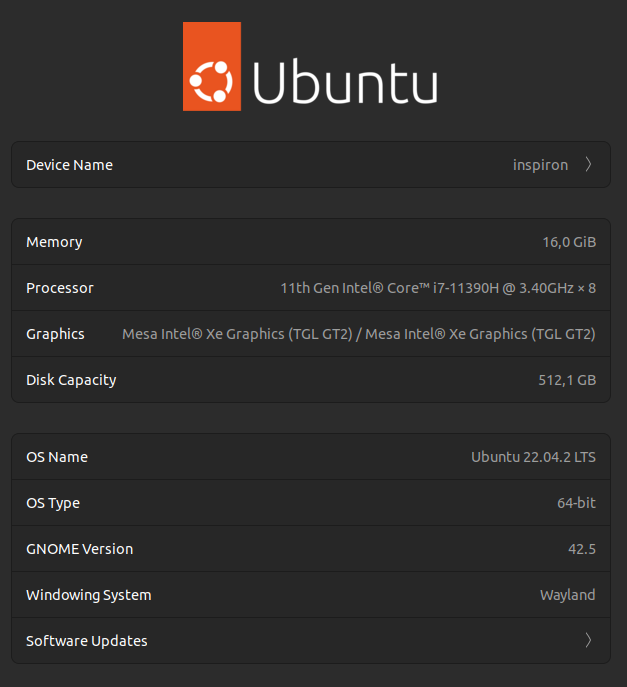The image size is (627, 687).
Task: Select the Disk Capacity label
Action: (x=71, y=380)
